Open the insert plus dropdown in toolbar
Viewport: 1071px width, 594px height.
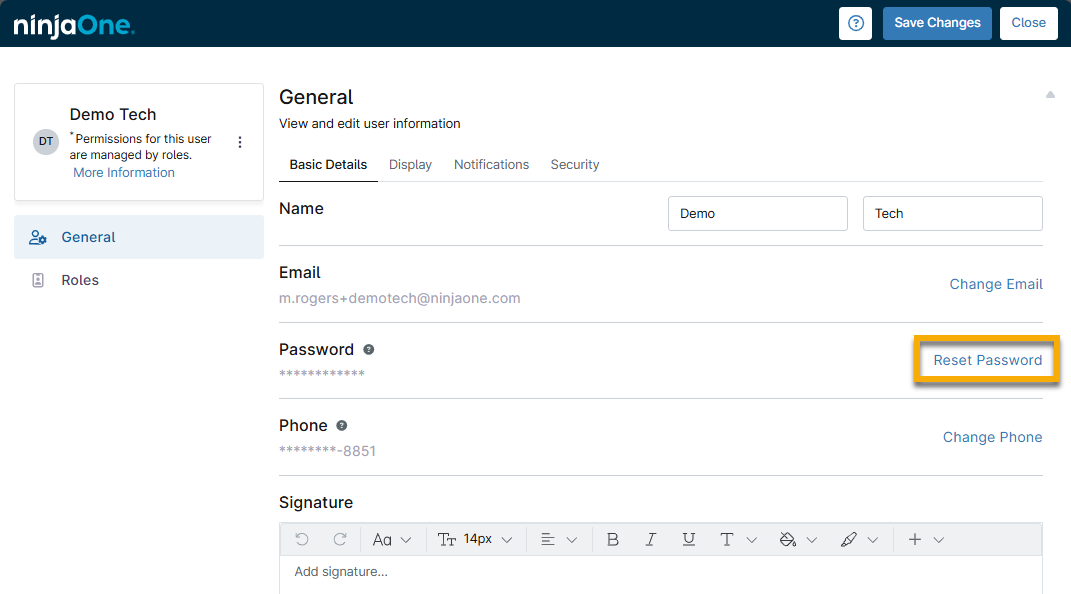(925, 539)
